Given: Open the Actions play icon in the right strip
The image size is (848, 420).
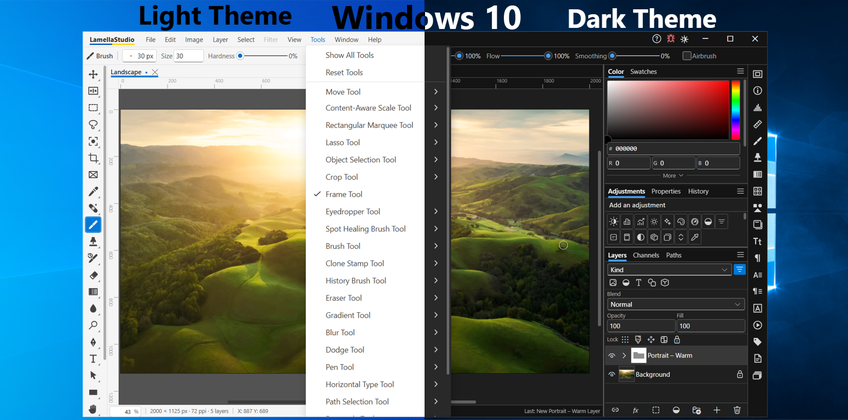Looking at the screenshot, I should pos(758,325).
